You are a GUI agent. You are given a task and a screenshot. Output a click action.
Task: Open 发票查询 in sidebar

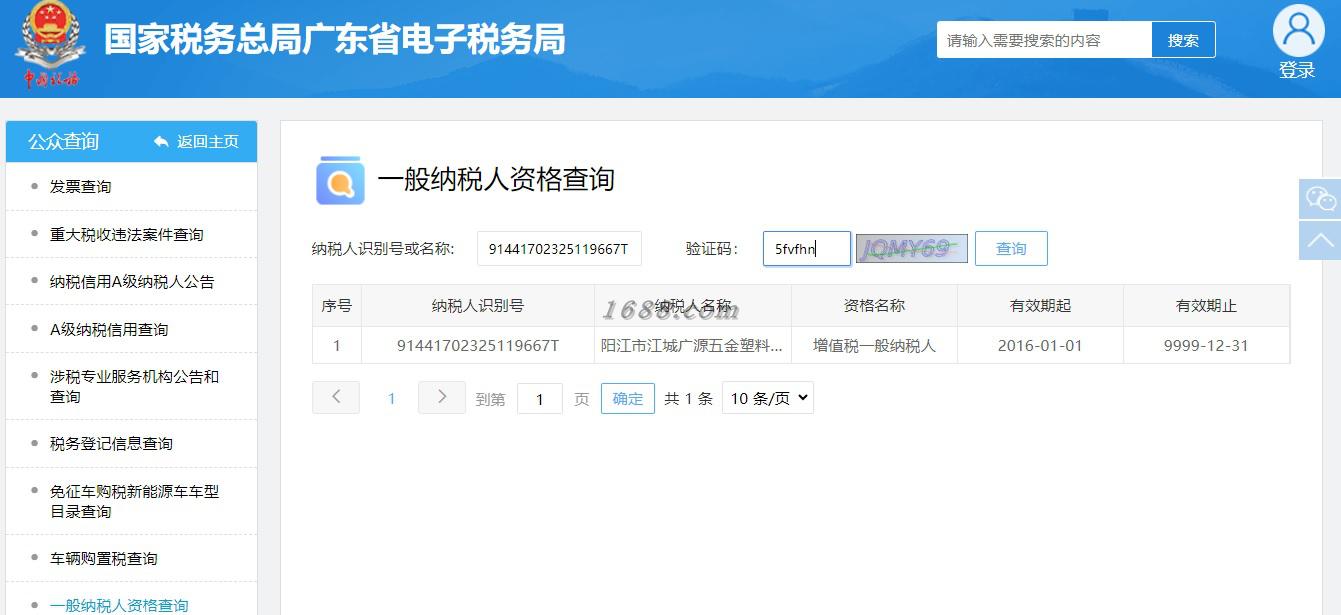(81, 187)
